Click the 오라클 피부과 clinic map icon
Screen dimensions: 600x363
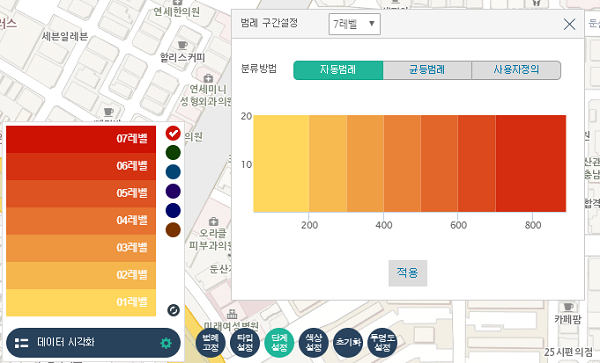coord(214,221)
